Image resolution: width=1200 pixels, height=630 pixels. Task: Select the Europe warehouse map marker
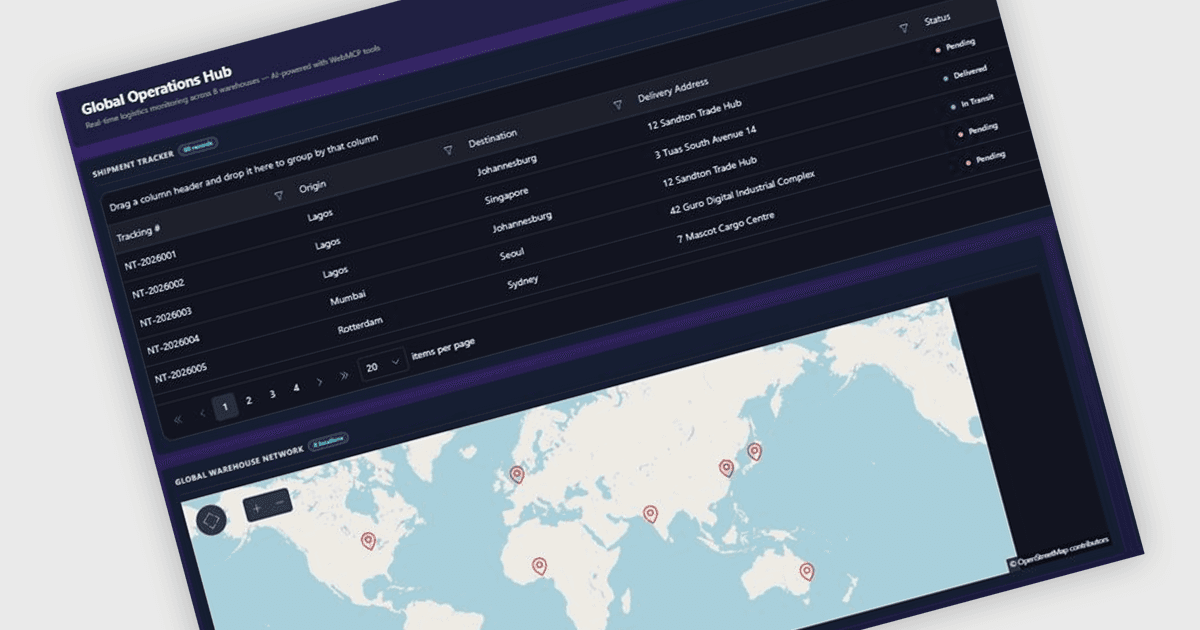click(517, 476)
